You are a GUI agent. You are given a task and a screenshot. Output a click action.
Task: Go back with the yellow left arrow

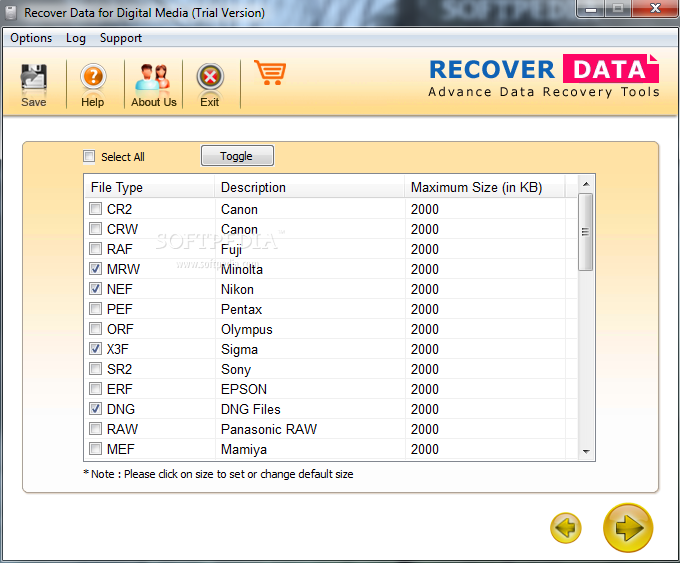coord(566,528)
